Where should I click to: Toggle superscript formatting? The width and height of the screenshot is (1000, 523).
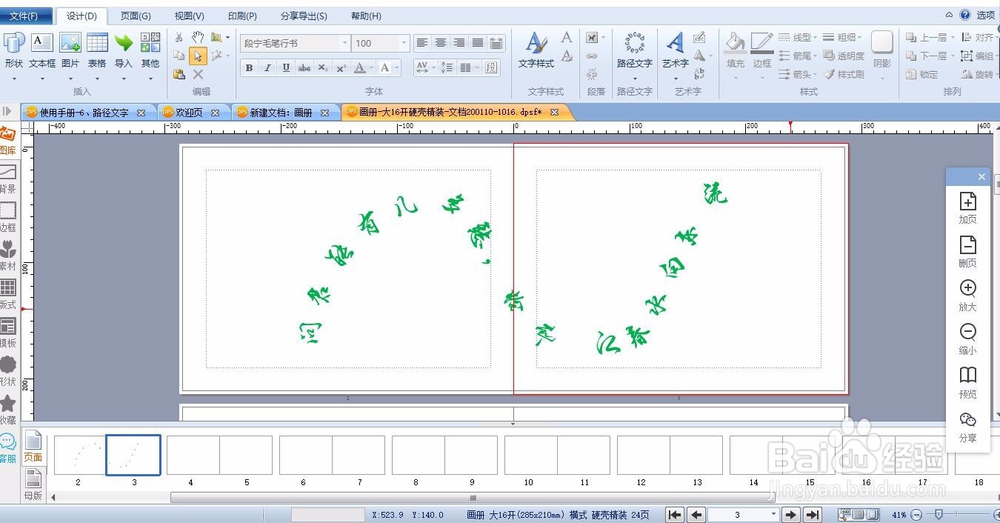pyautogui.click(x=341, y=68)
